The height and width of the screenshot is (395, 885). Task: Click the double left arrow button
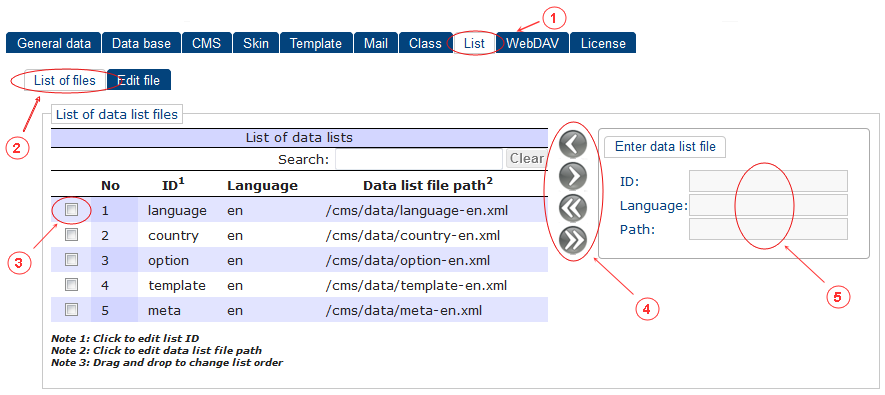click(x=573, y=209)
